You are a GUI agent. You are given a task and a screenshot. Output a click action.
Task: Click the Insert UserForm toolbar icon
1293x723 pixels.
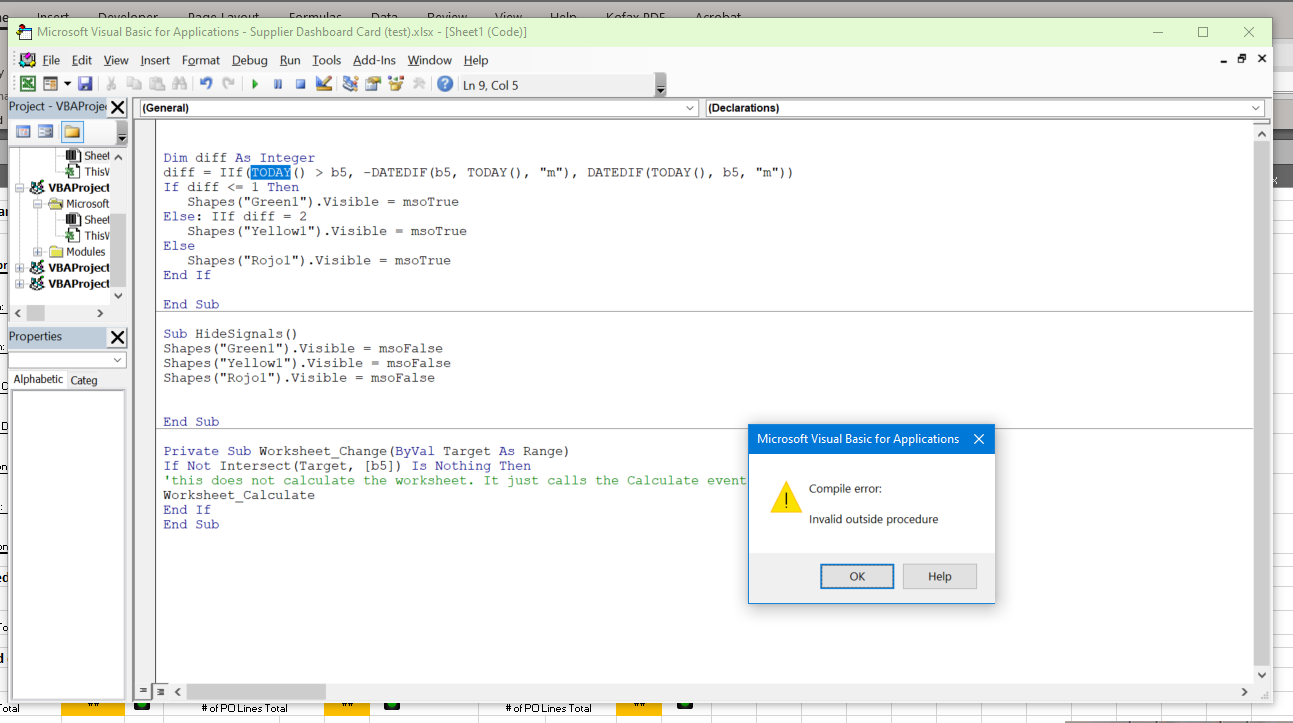(49, 84)
